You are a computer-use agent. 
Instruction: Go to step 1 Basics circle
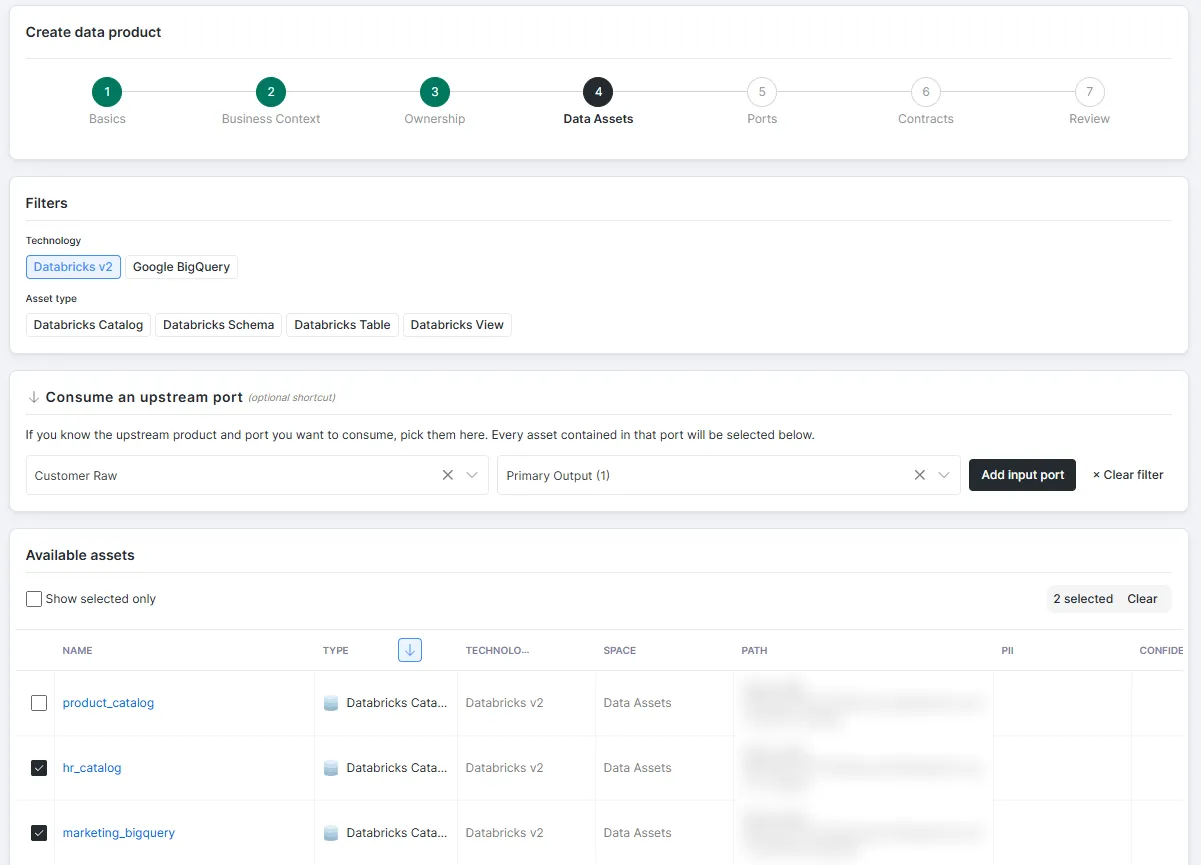(107, 92)
